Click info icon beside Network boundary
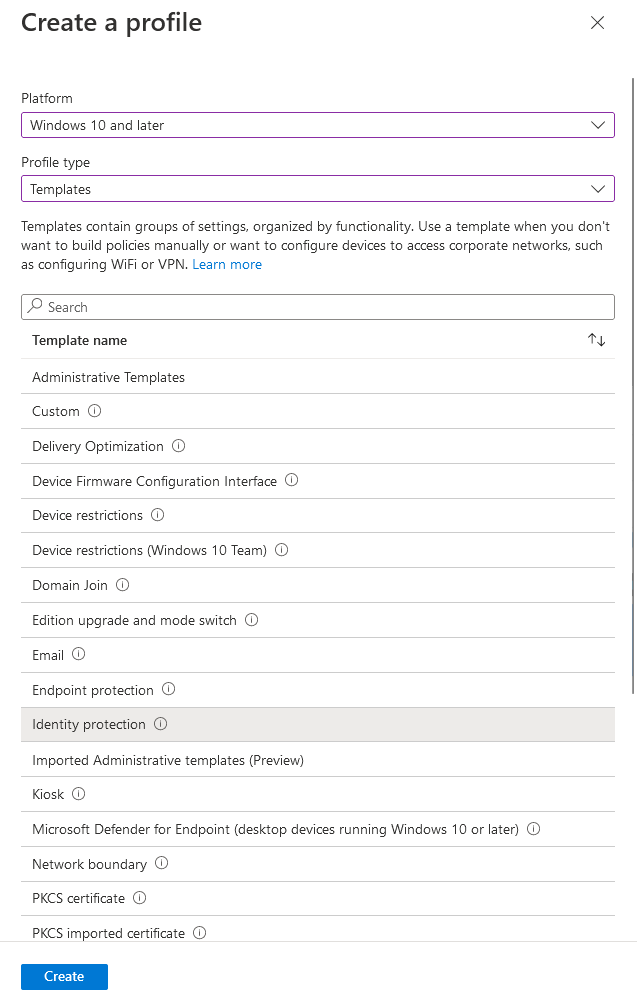This screenshot has width=637, height=998. (x=162, y=864)
